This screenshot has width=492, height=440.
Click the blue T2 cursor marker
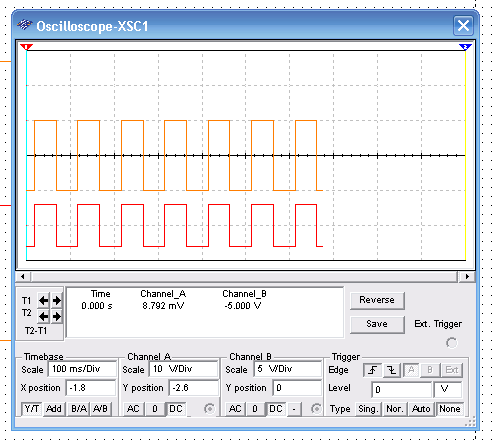coord(465,47)
